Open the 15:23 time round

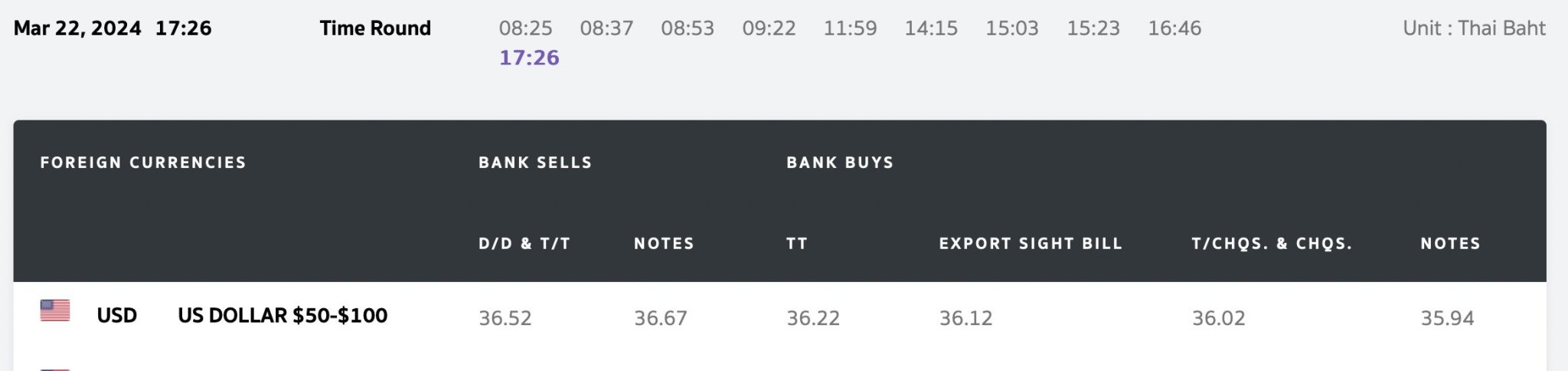pos(1093,28)
